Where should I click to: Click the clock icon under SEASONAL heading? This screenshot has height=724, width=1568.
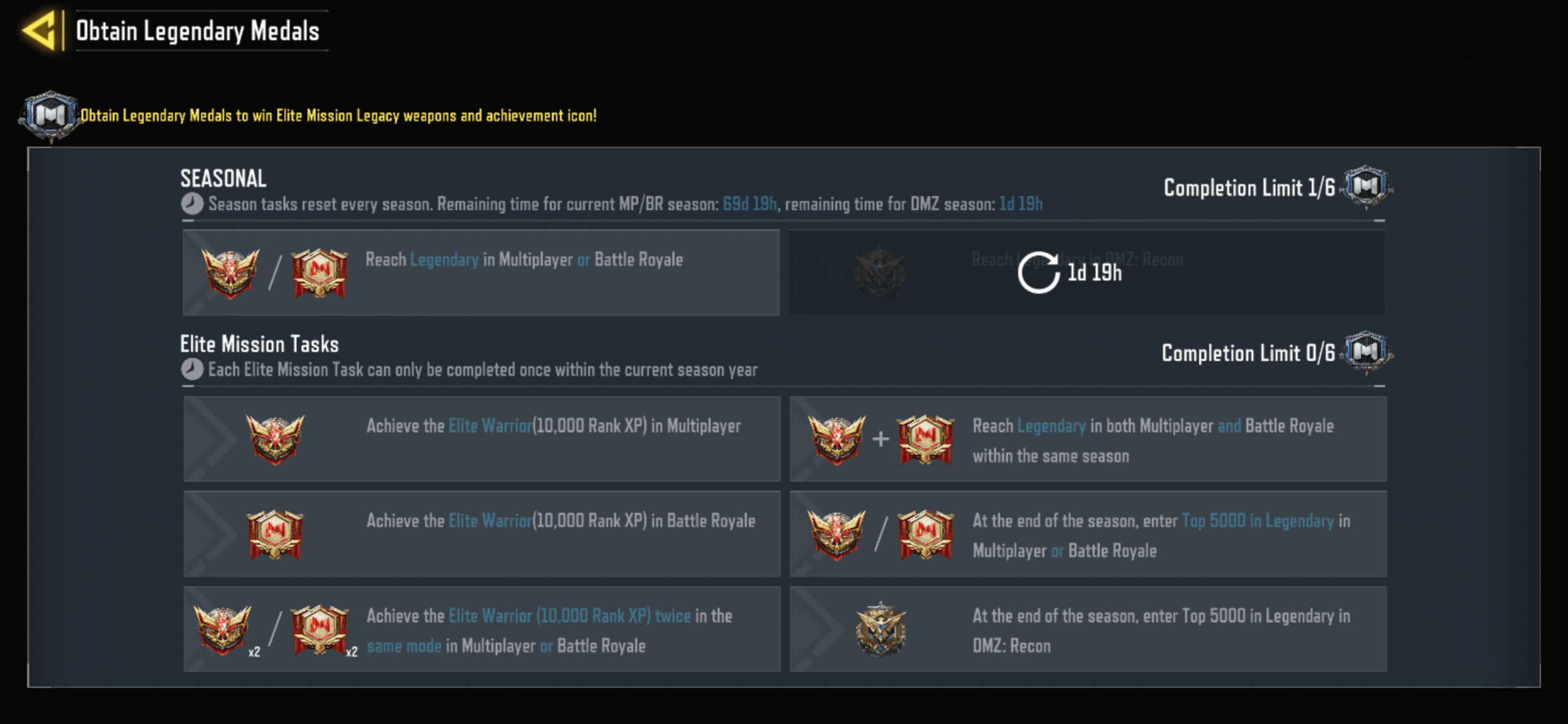[x=192, y=204]
